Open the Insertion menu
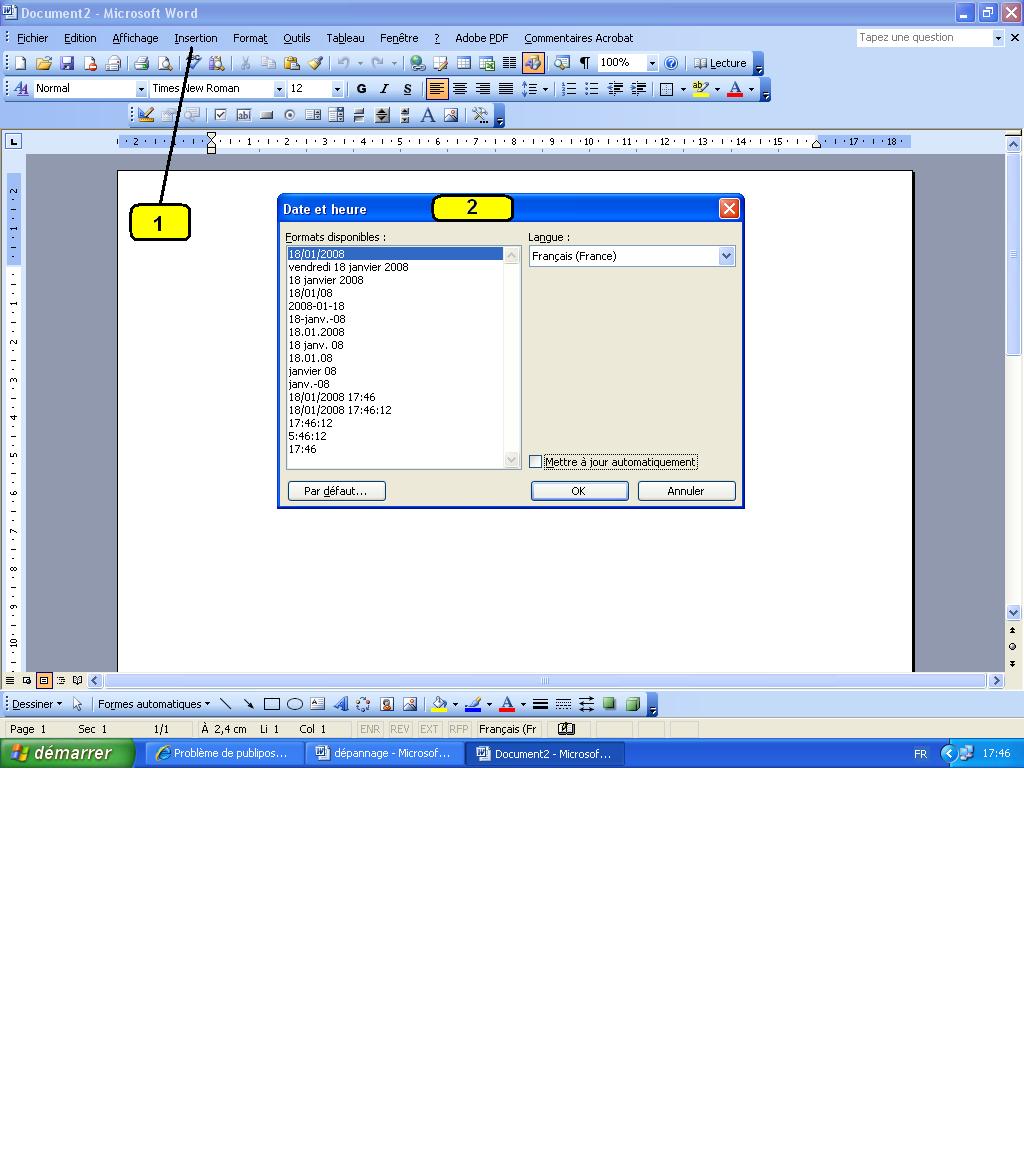Image resolution: width=1024 pixels, height=1172 pixels. coord(195,38)
